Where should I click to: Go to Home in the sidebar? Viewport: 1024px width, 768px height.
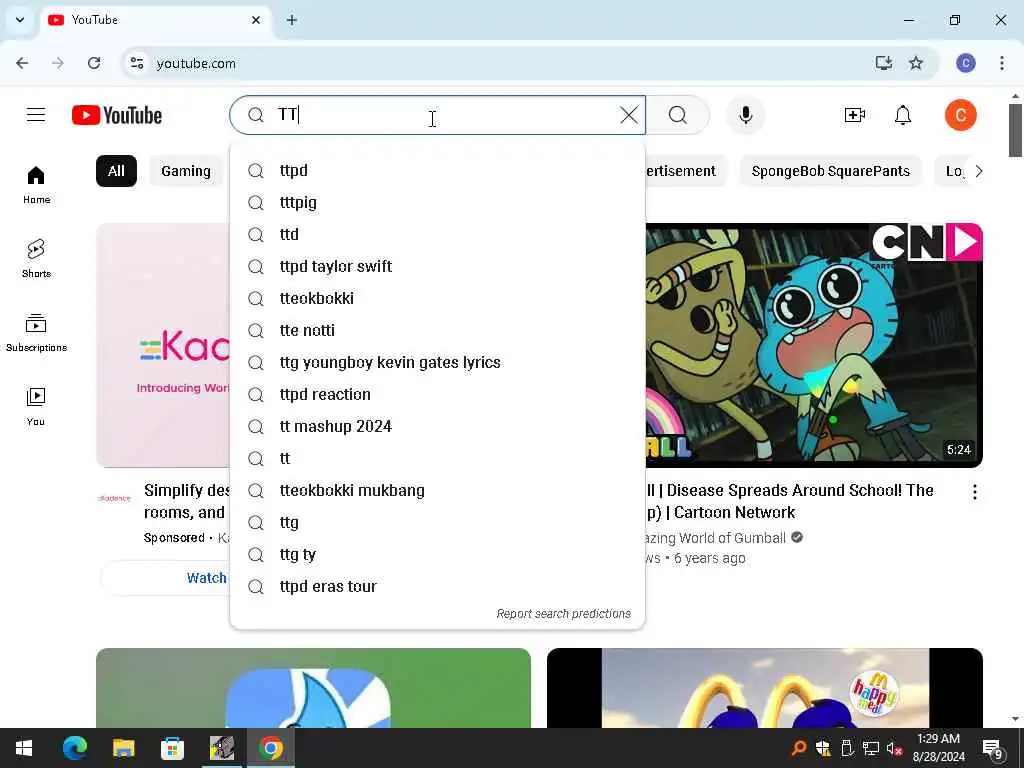(36, 185)
